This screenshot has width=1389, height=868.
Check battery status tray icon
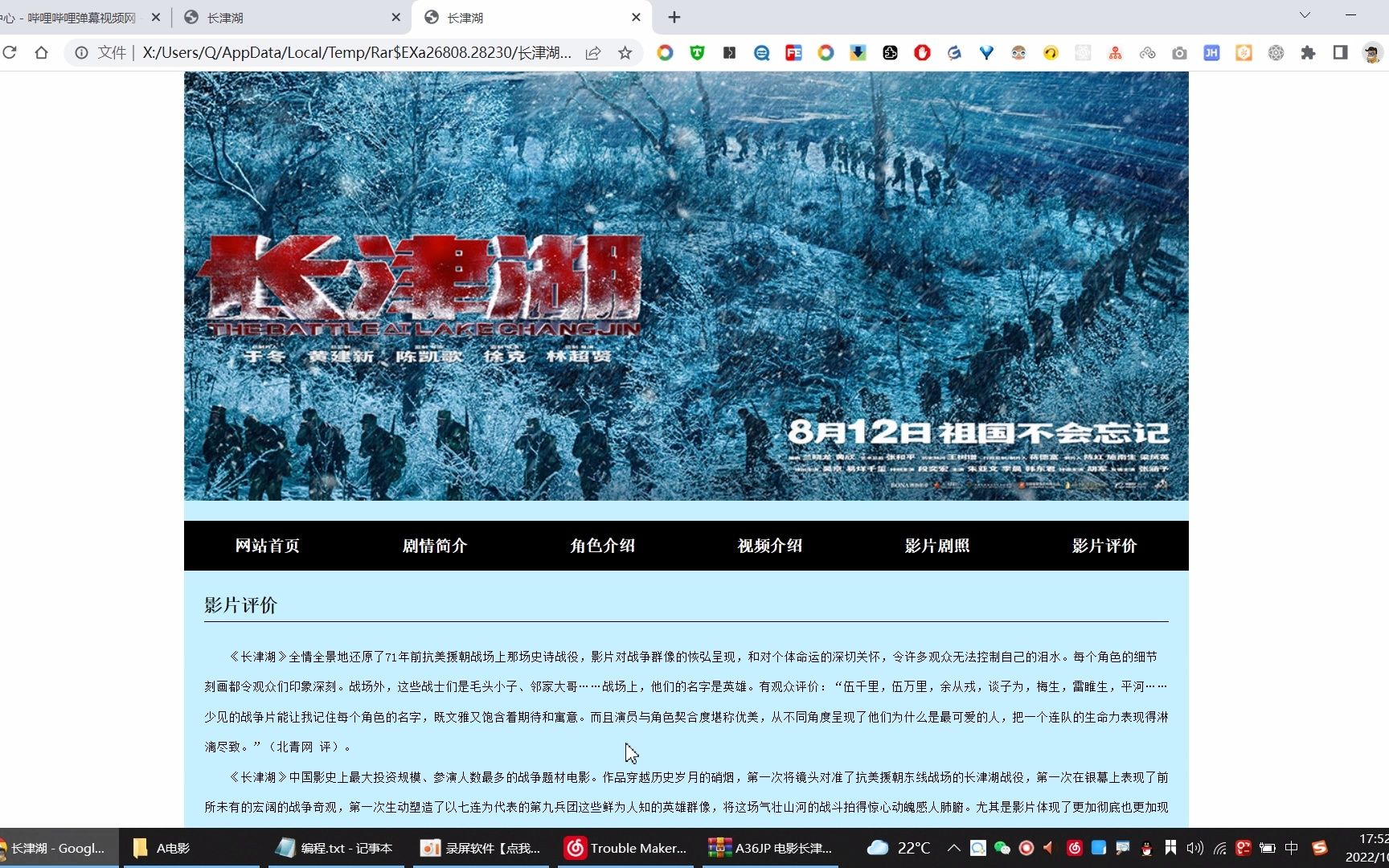(x=1268, y=848)
